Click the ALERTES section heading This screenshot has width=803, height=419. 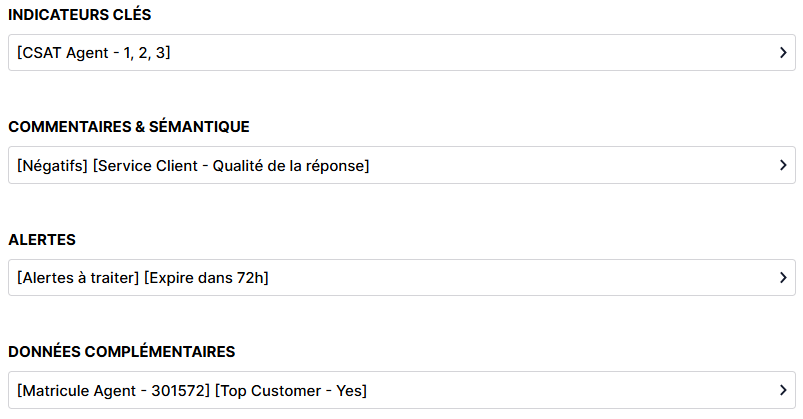(42, 240)
